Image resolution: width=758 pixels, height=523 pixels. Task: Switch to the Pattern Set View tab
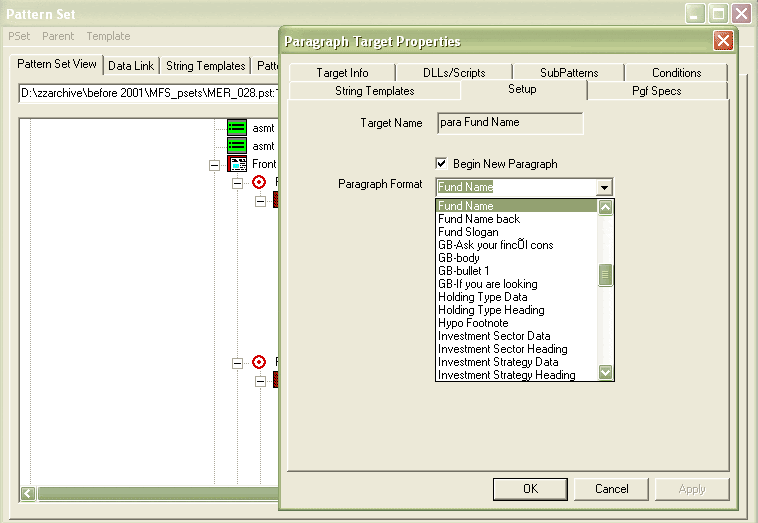[57, 64]
